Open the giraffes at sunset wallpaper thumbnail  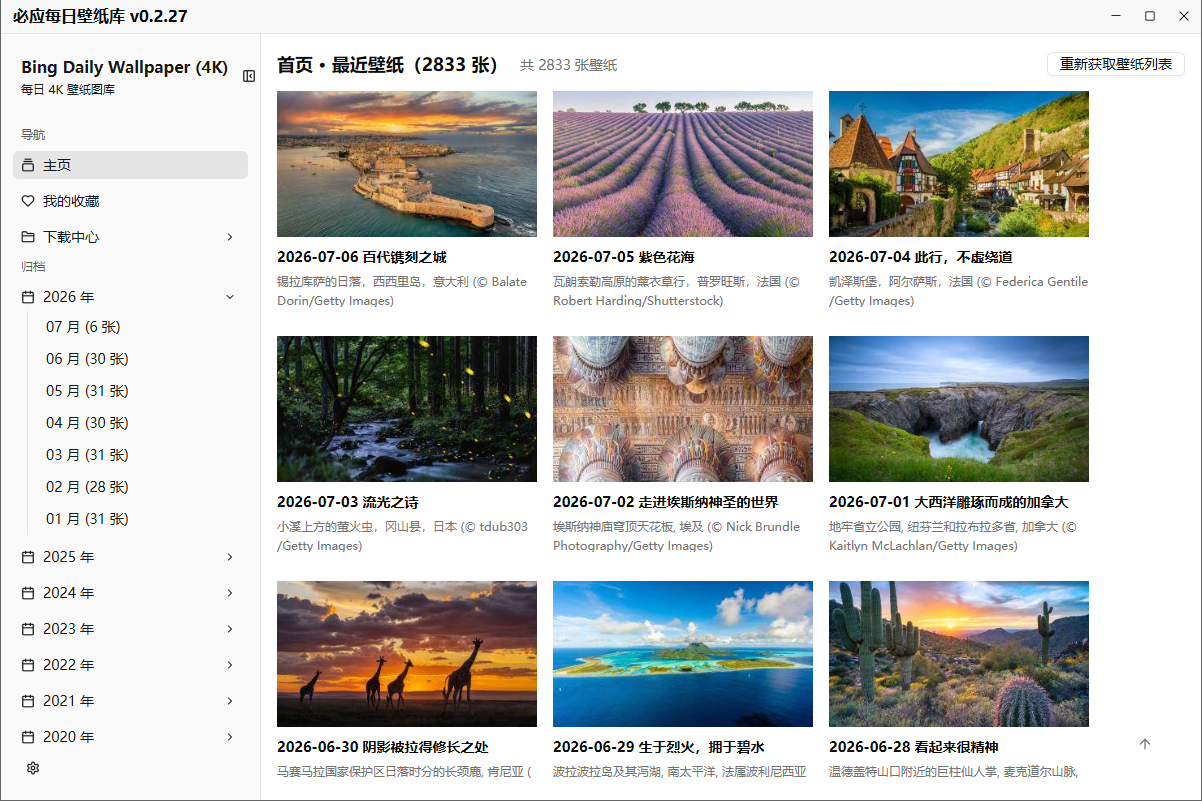pyautogui.click(x=407, y=654)
